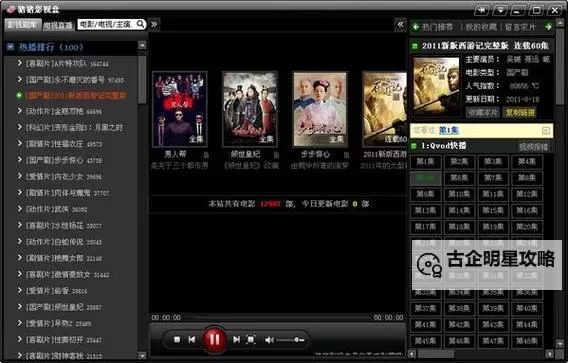The width and height of the screenshot is (568, 363).
Task: Select episode 第4集 button
Action: 527,162
